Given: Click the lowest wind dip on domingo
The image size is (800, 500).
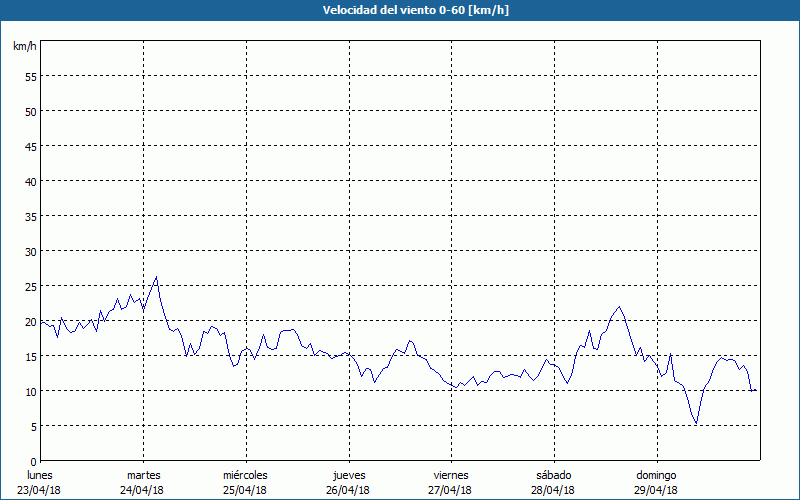Looking at the screenshot, I should 696,424.
